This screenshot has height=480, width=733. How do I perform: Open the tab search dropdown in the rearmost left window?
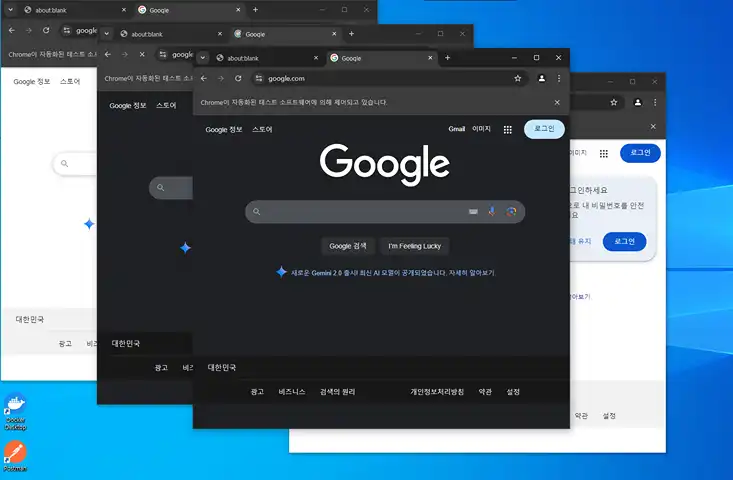(10, 9)
